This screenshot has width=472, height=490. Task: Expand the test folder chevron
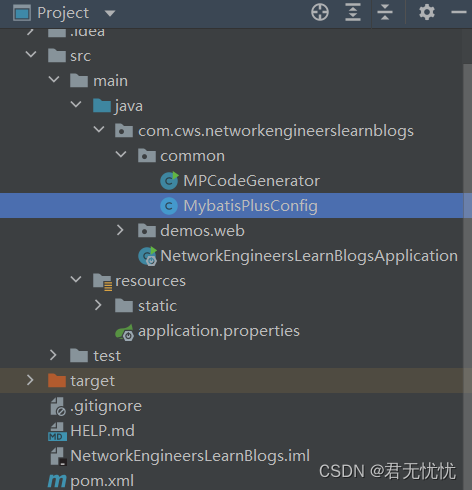pyautogui.click(x=53, y=355)
